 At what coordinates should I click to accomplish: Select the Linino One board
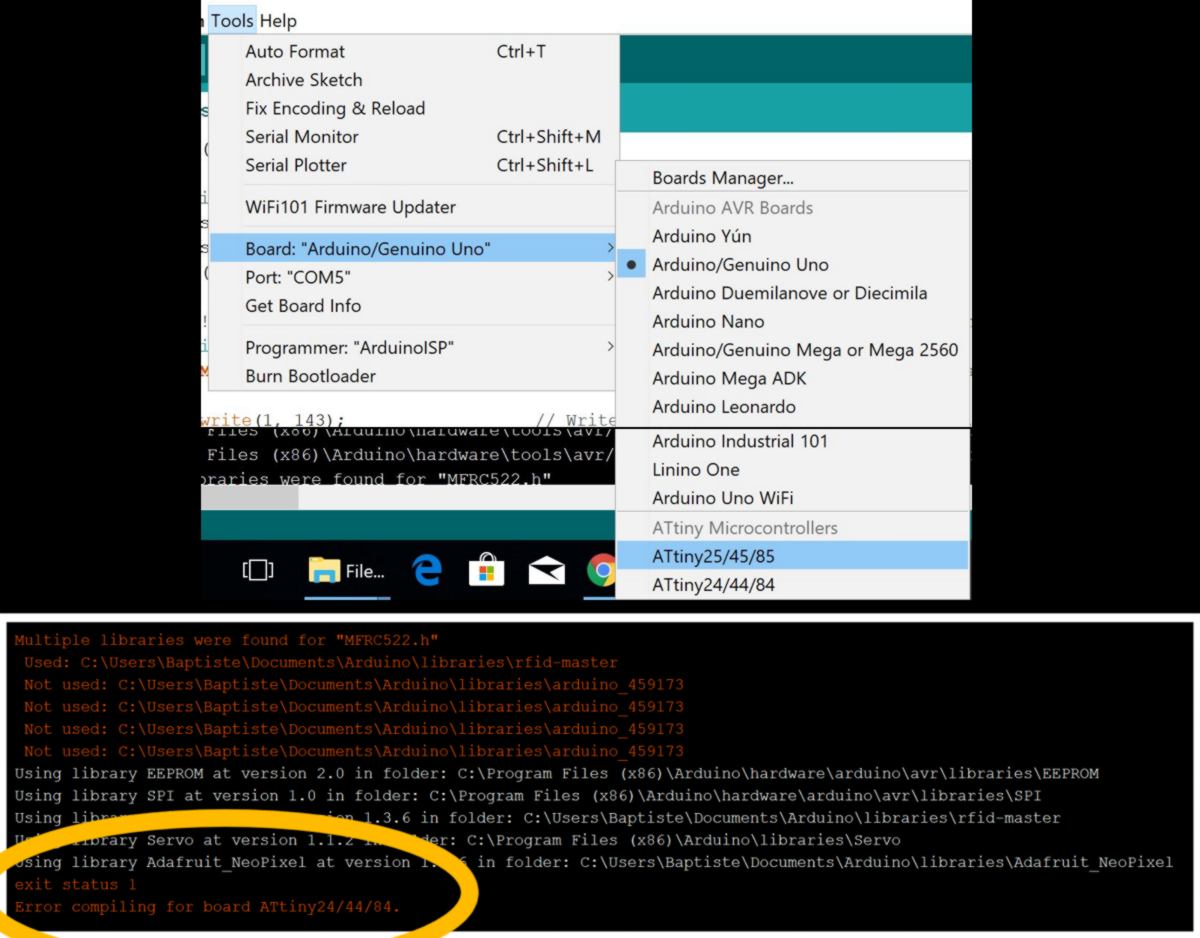(793, 470)
